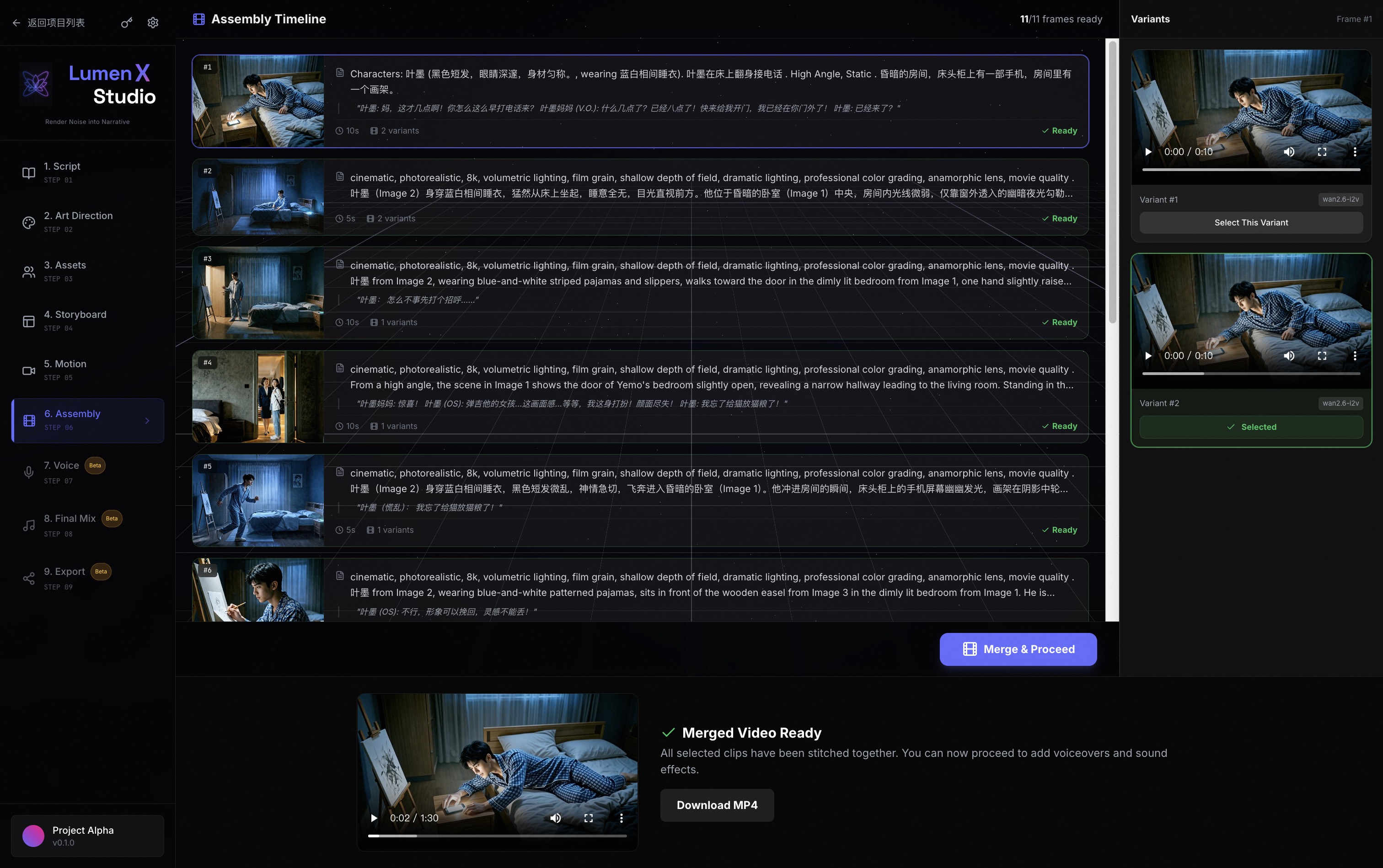
Task: Enter fullscreen on Variant #2 video
Action: (1322, 355)
